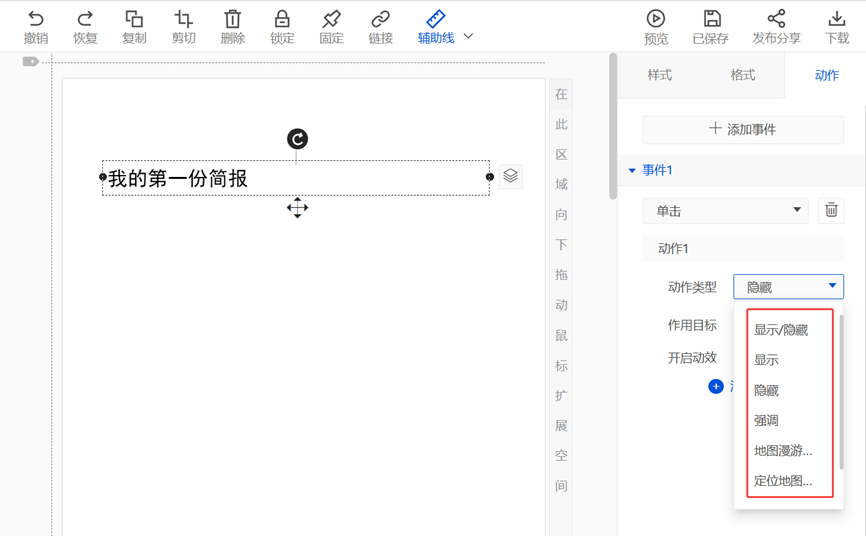Image resolution: width=866 pixels, height=536 pixels.
Task: Download using the 下载 icon
Action: pyautogui.click(x=837, y=19)
